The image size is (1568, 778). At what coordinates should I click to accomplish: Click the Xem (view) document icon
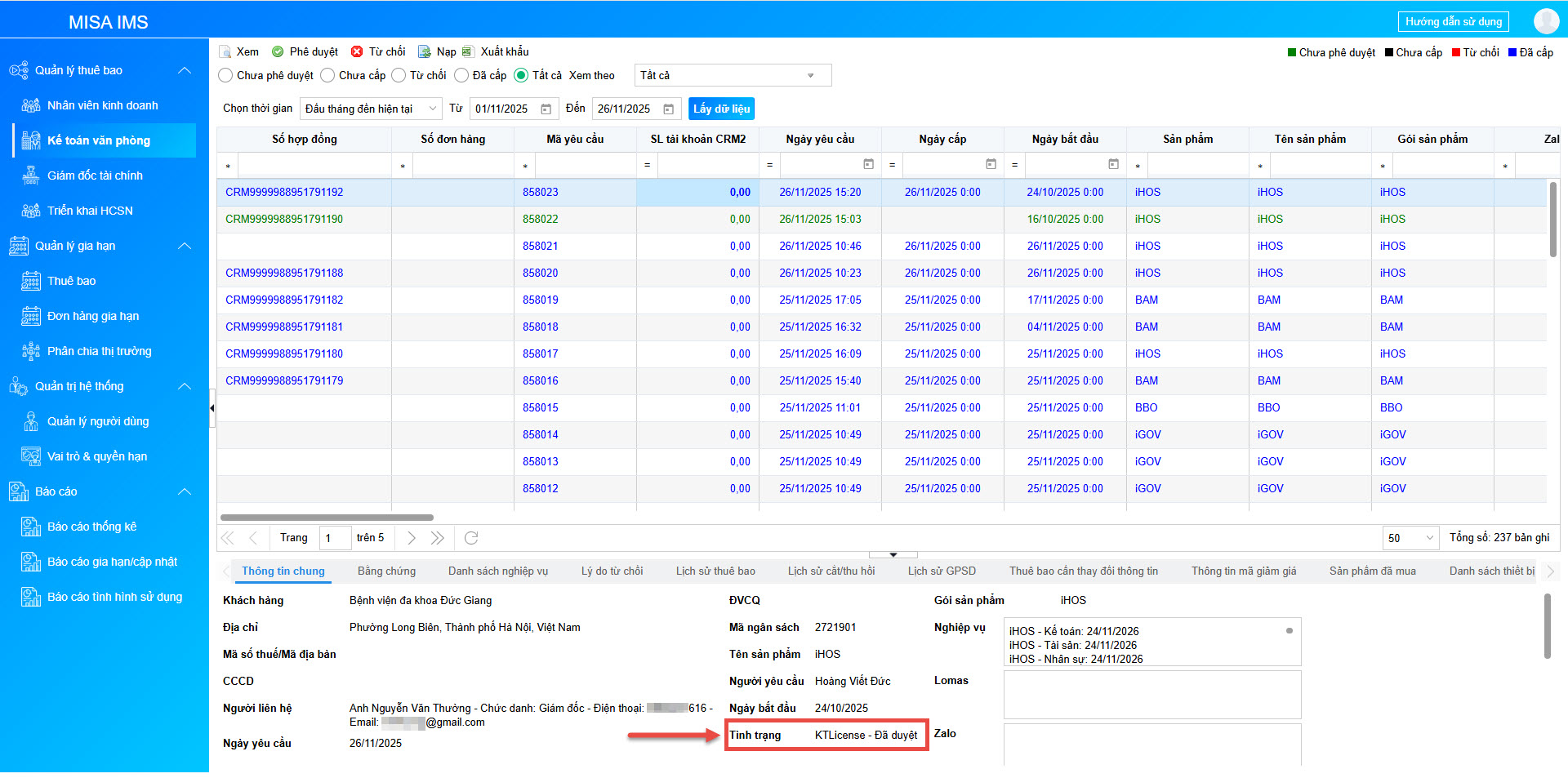(x=225, y=52)
